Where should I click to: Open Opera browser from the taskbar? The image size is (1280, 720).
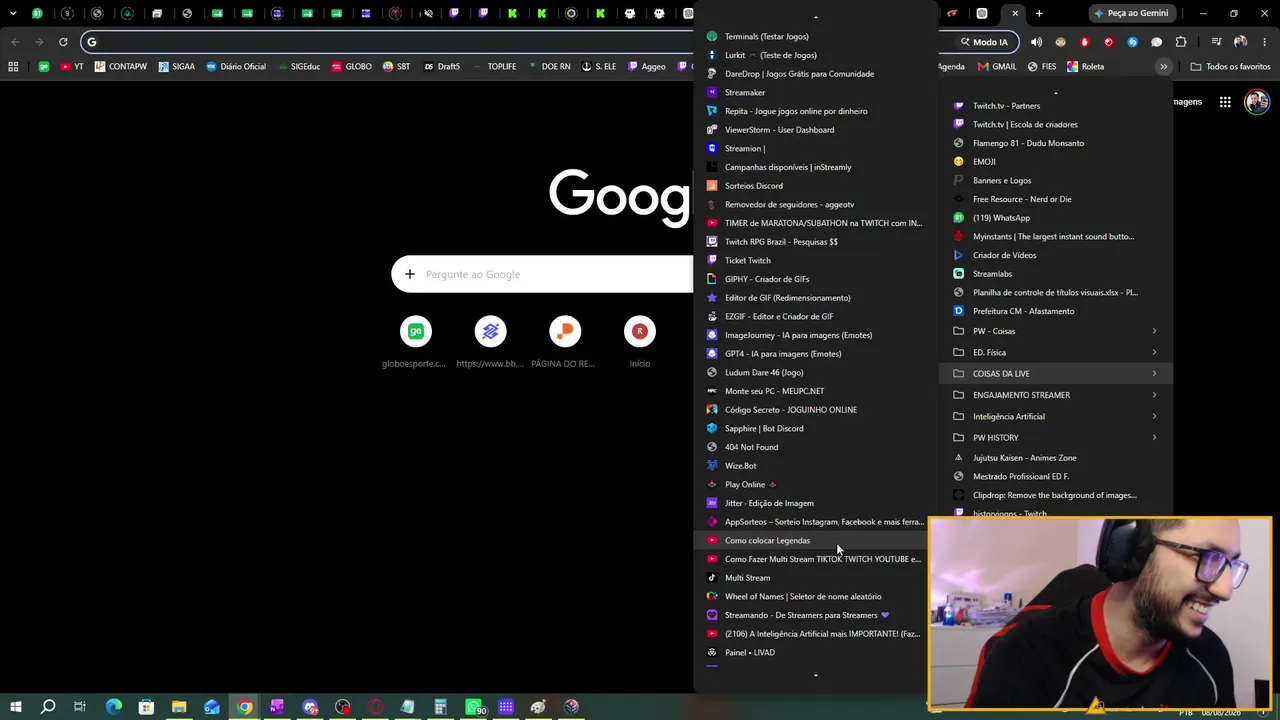coord(375,707)
